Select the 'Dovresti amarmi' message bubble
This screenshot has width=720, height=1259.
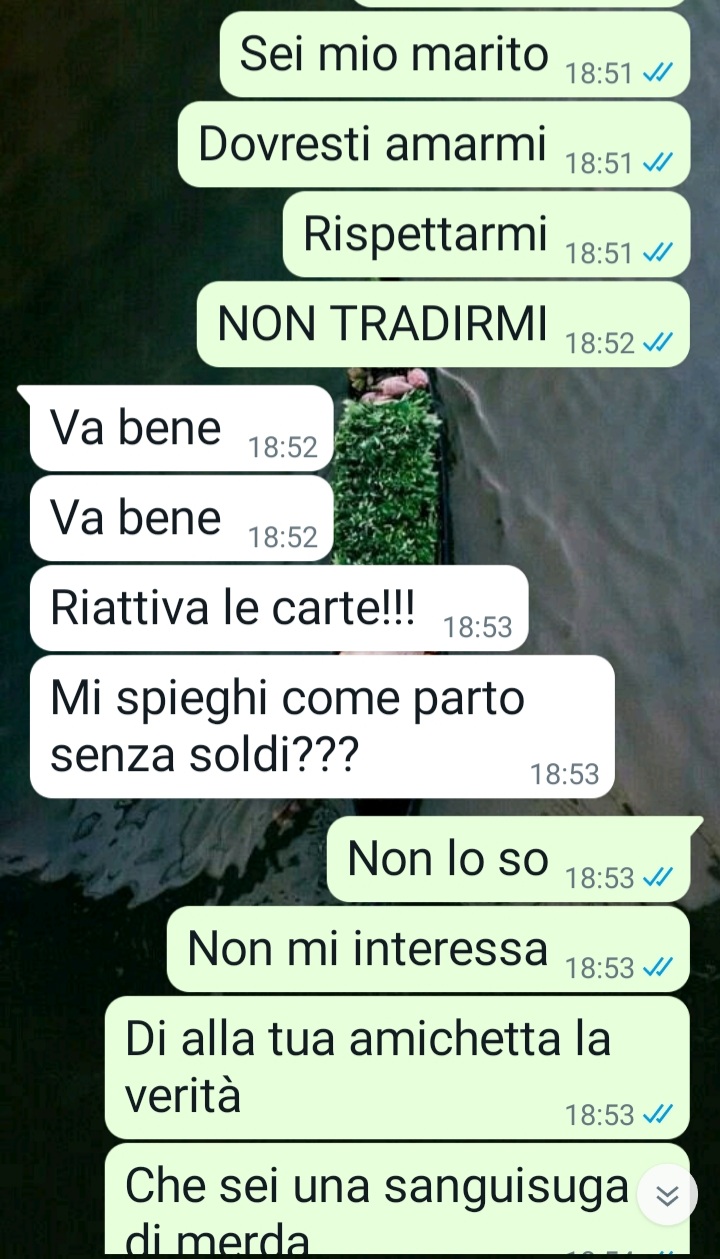pos(434,145)
